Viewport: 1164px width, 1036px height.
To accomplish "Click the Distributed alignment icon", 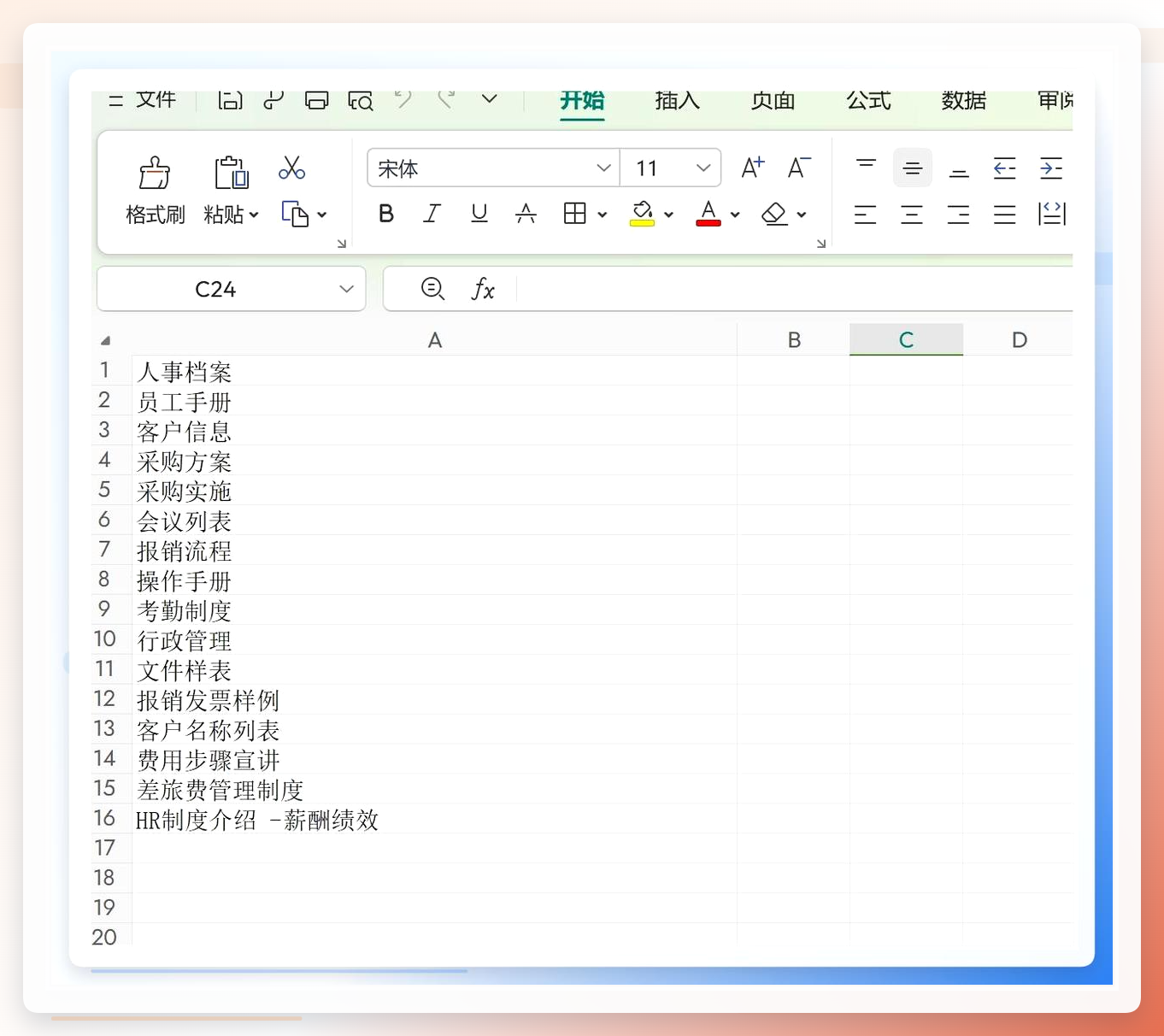I will [1052, 214].
